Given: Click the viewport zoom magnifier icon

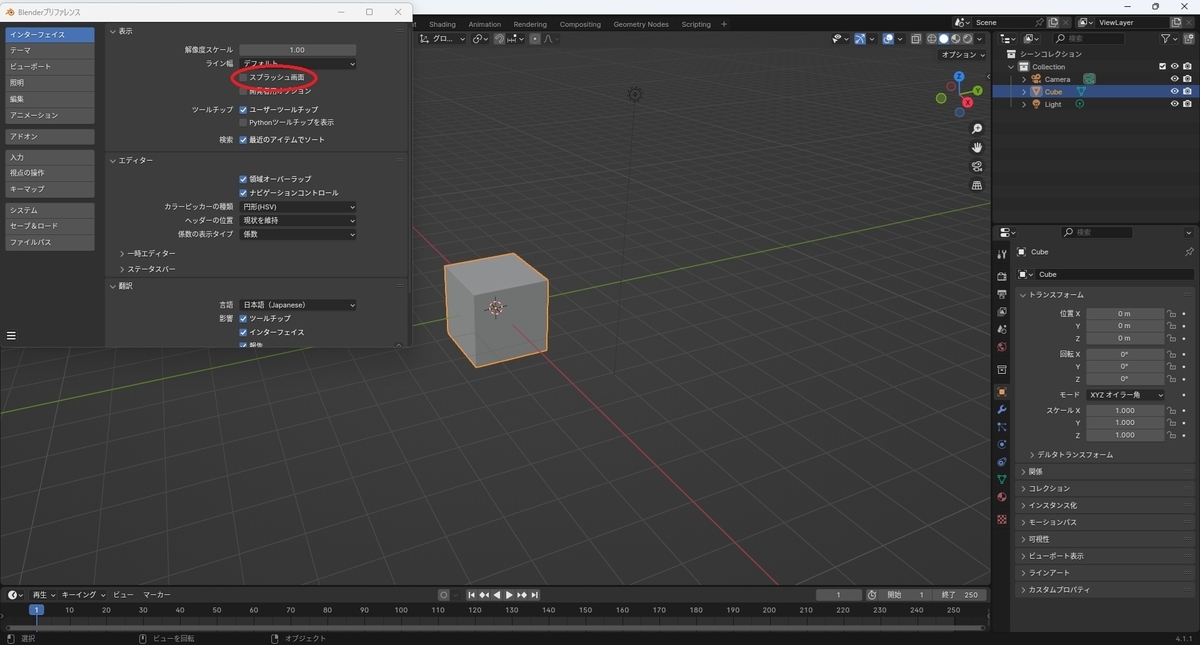Looking at the screenshot, I should pos(977,129).
